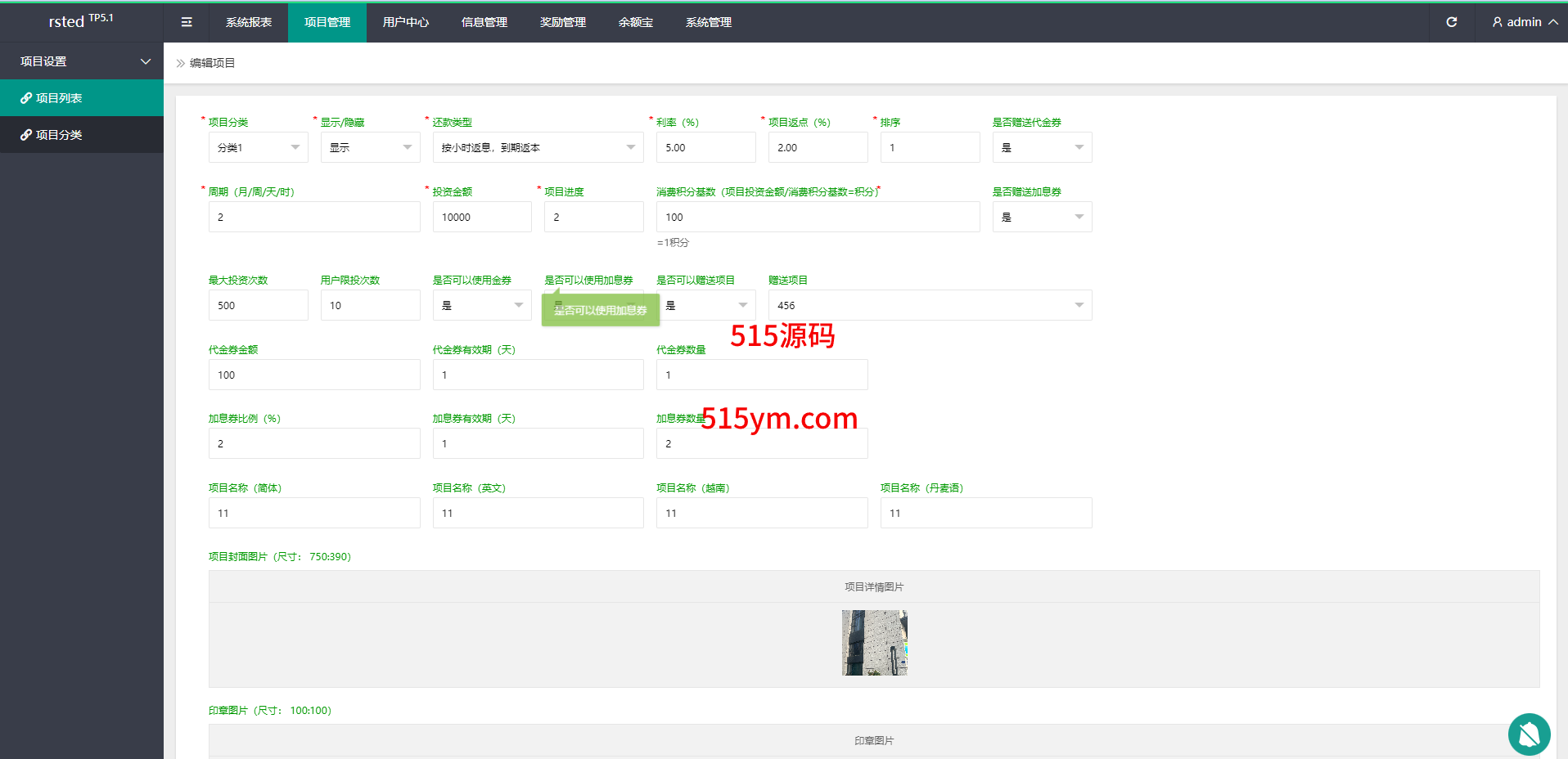Click the link icon beside 项目列表
Image resolution: width=1568 pixels, height=759 pixels.
[x=26, y=98]
